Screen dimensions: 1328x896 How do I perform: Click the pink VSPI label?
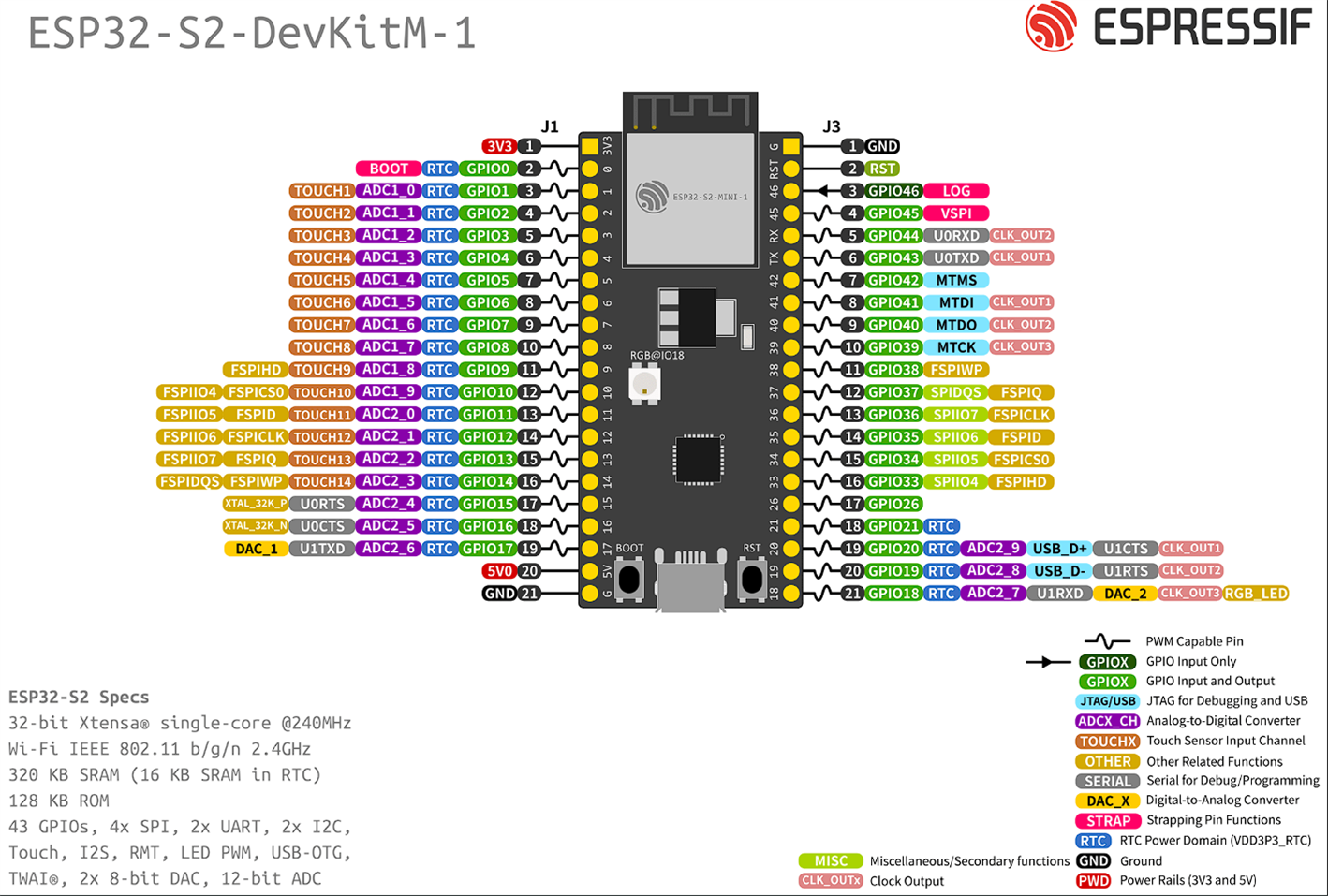(x=956, y=213)
